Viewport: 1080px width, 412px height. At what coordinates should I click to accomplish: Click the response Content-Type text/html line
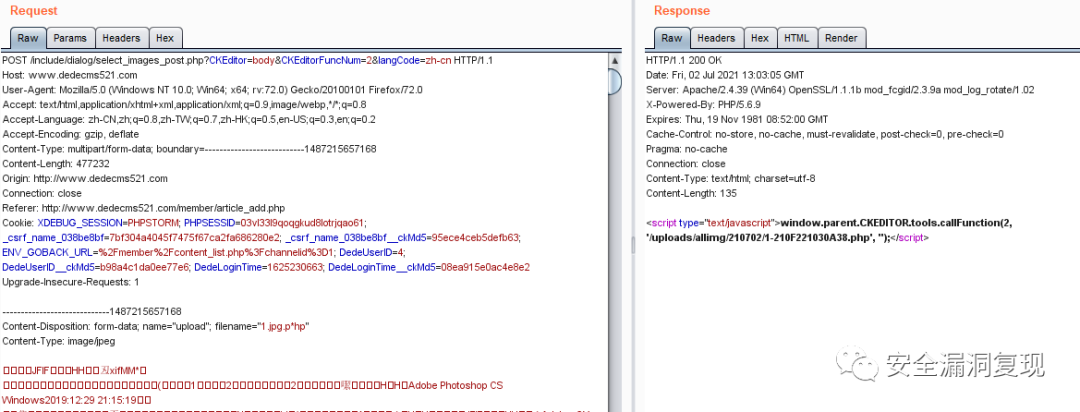click(731, 178)
